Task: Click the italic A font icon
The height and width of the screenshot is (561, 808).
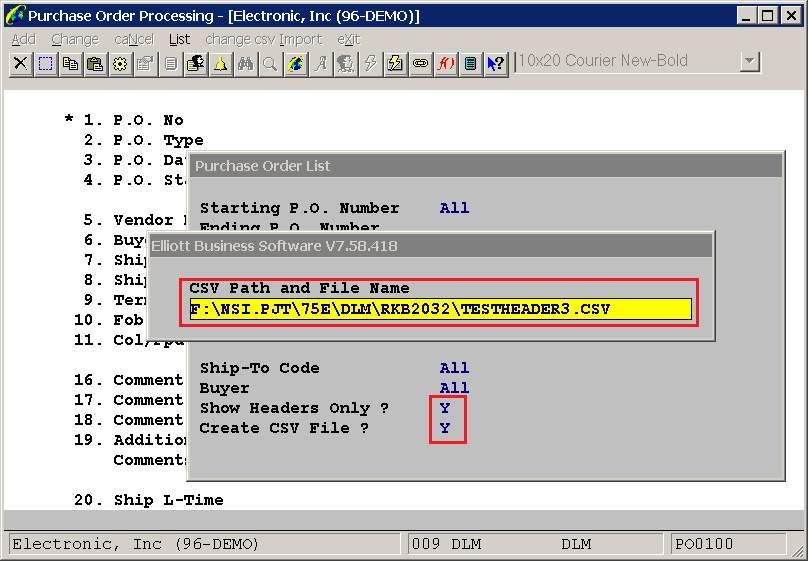Action: (x=321, y=63)
